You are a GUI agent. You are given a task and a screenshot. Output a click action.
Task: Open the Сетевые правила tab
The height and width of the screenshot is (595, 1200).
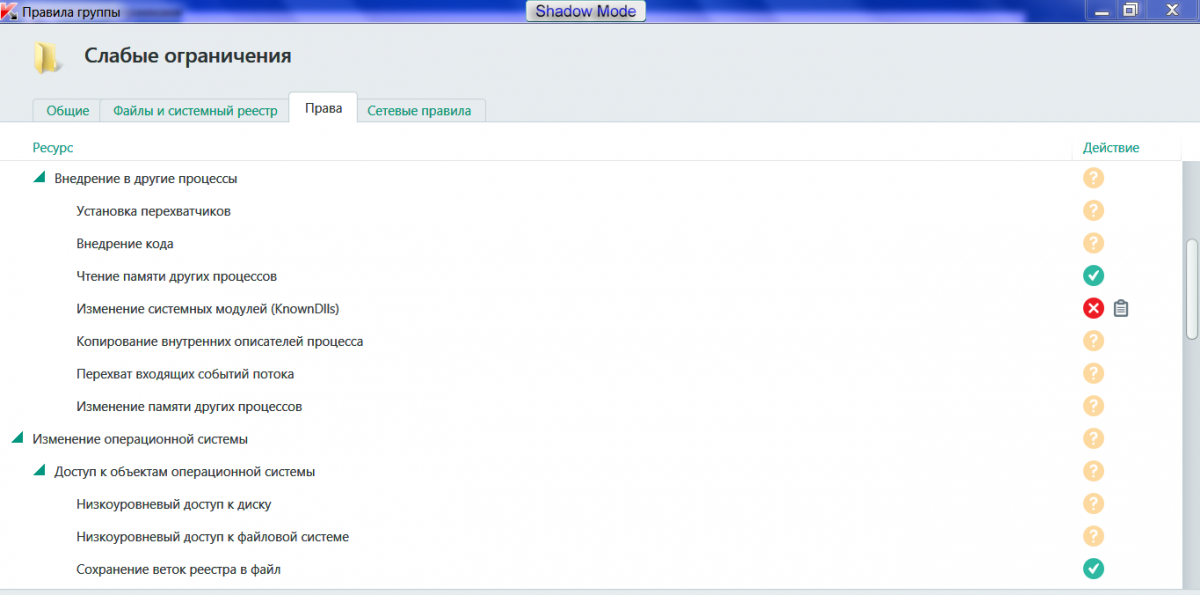419,110
